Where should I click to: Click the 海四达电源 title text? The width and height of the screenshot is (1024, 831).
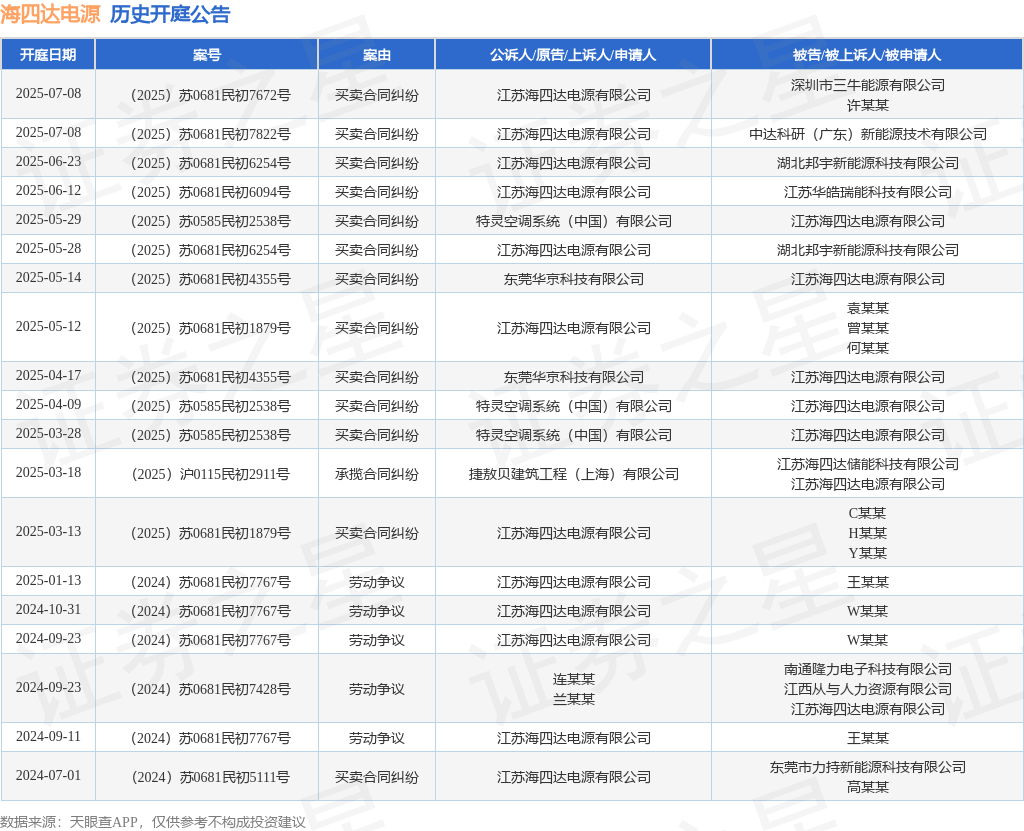click(x=50, y=14)
